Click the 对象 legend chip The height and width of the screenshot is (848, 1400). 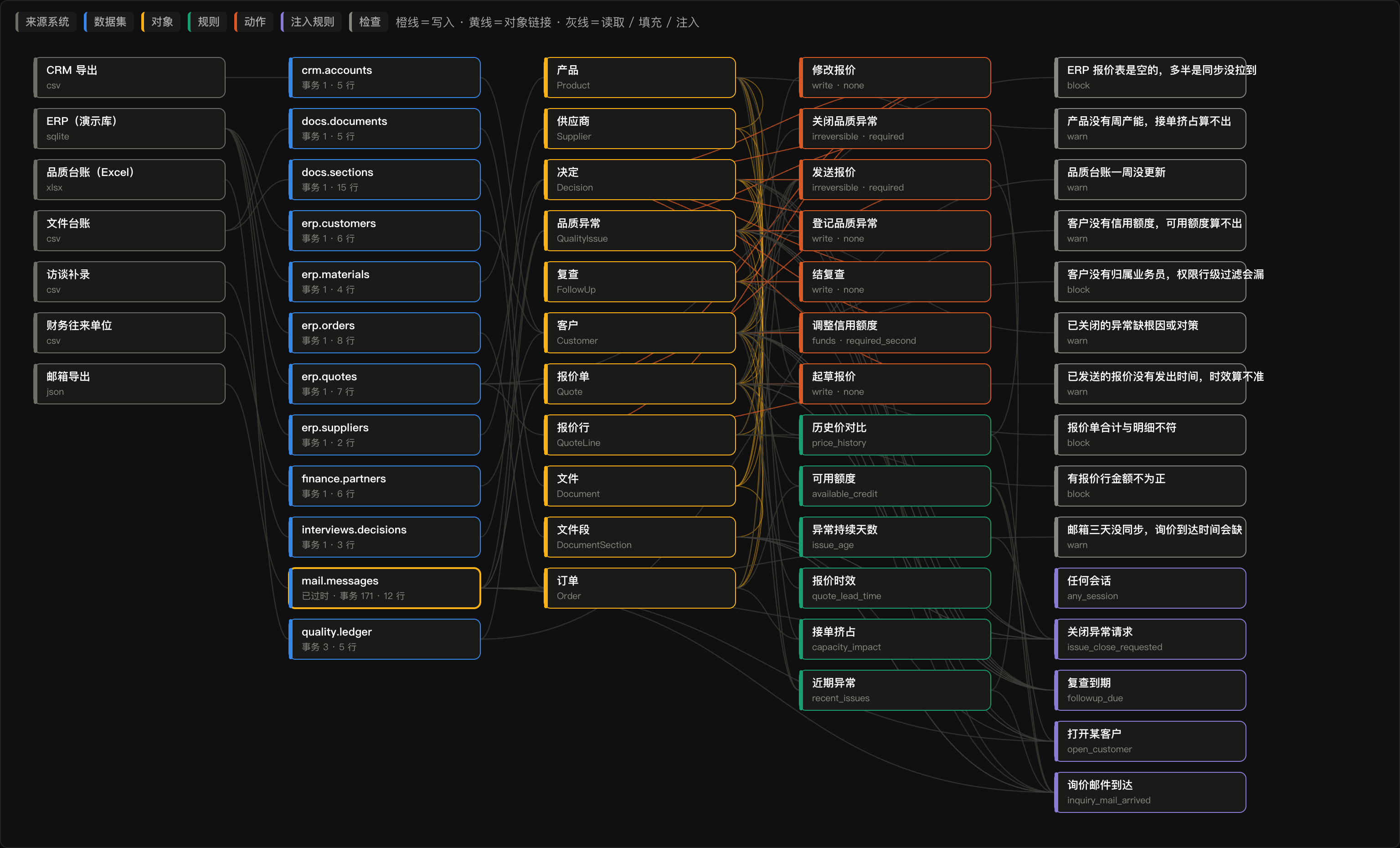[x=161, y=21]
